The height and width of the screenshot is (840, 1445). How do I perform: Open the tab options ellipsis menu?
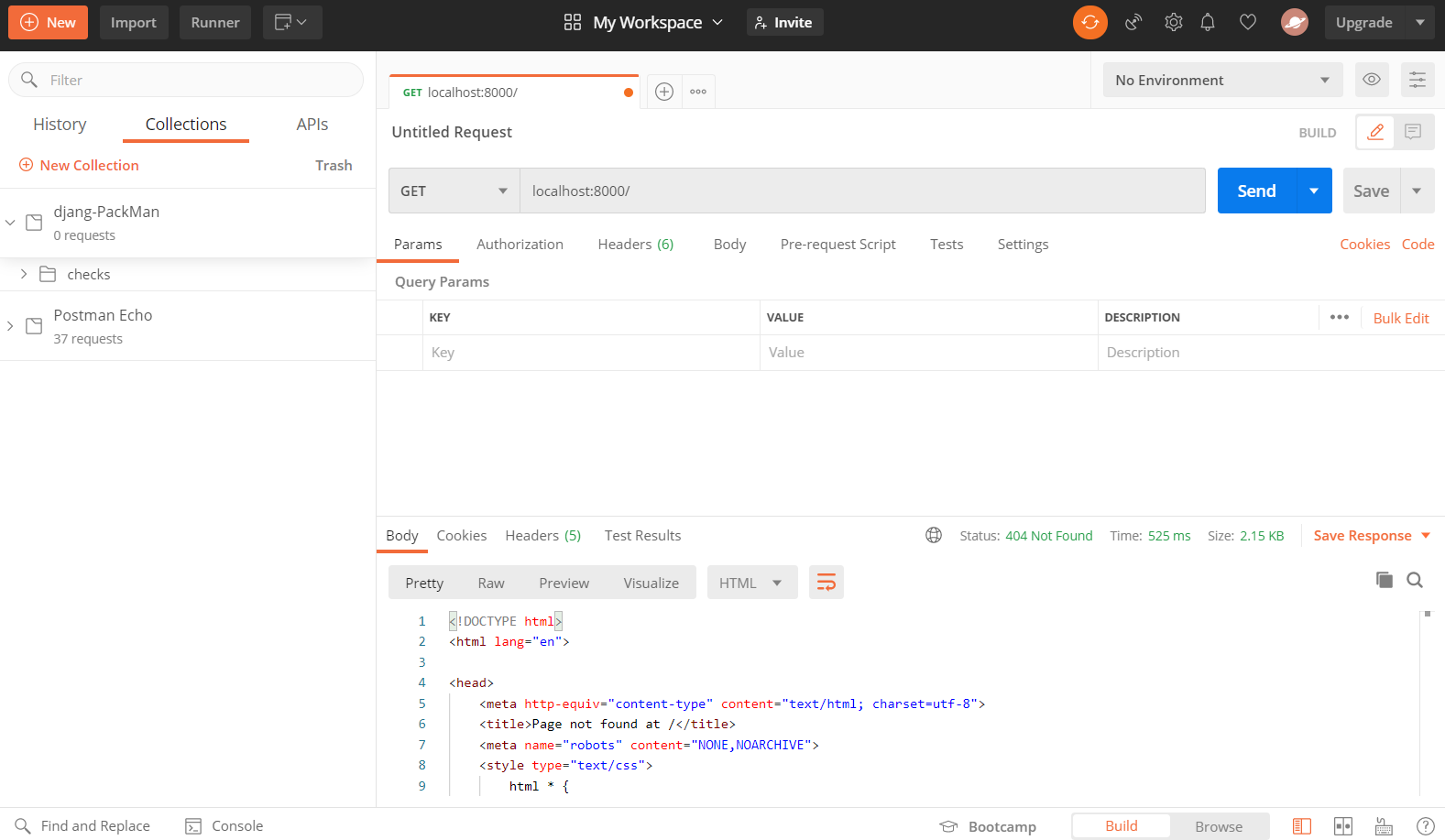698,92
